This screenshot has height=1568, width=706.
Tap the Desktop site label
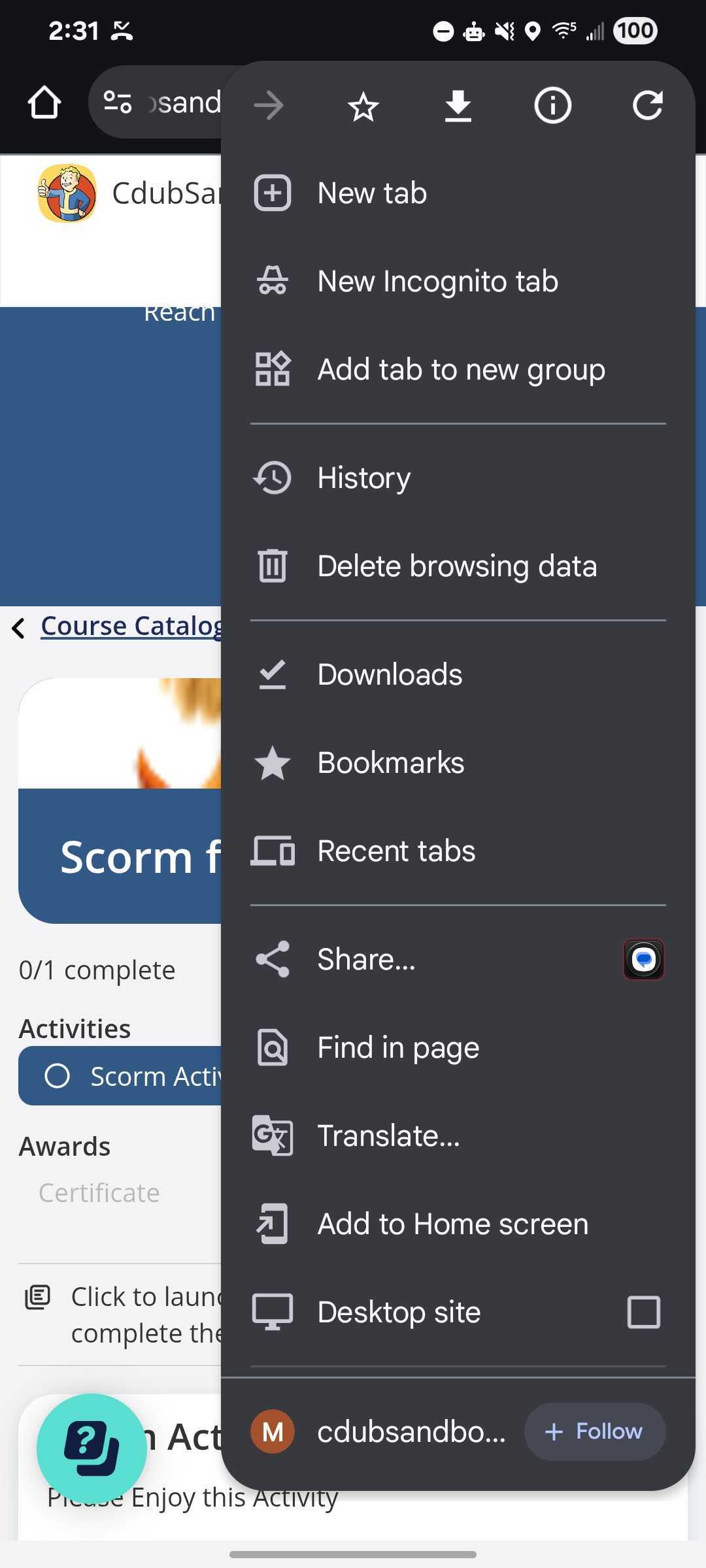pos(399,1312)
